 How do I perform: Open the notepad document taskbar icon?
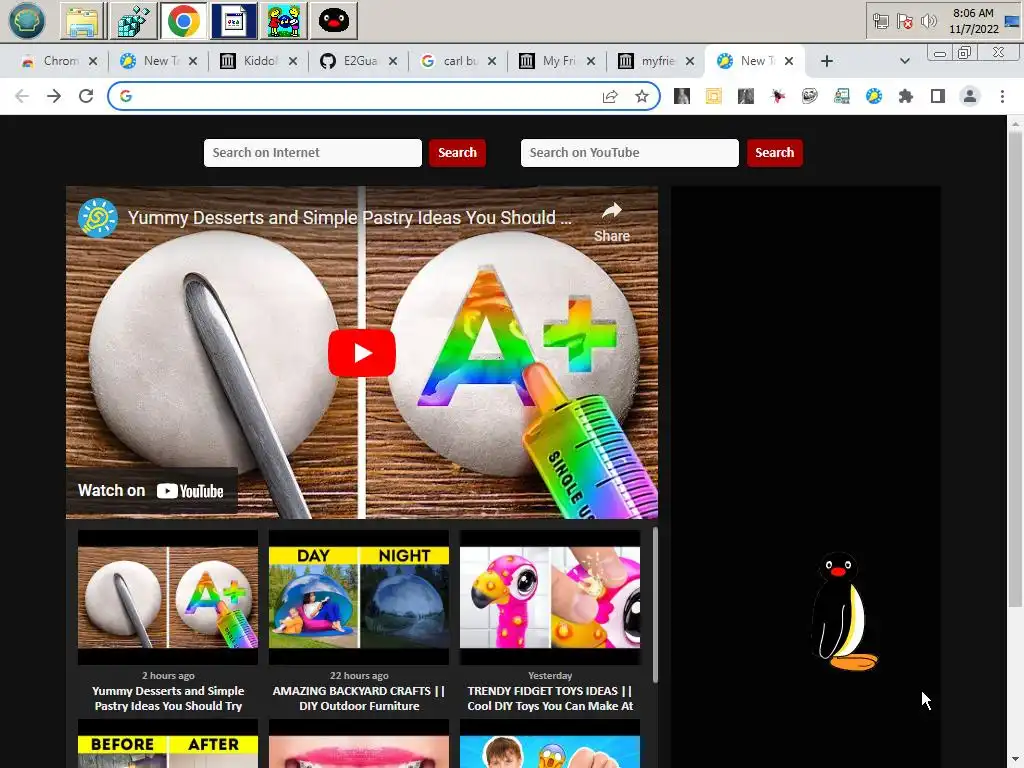[x=233, y=21]
